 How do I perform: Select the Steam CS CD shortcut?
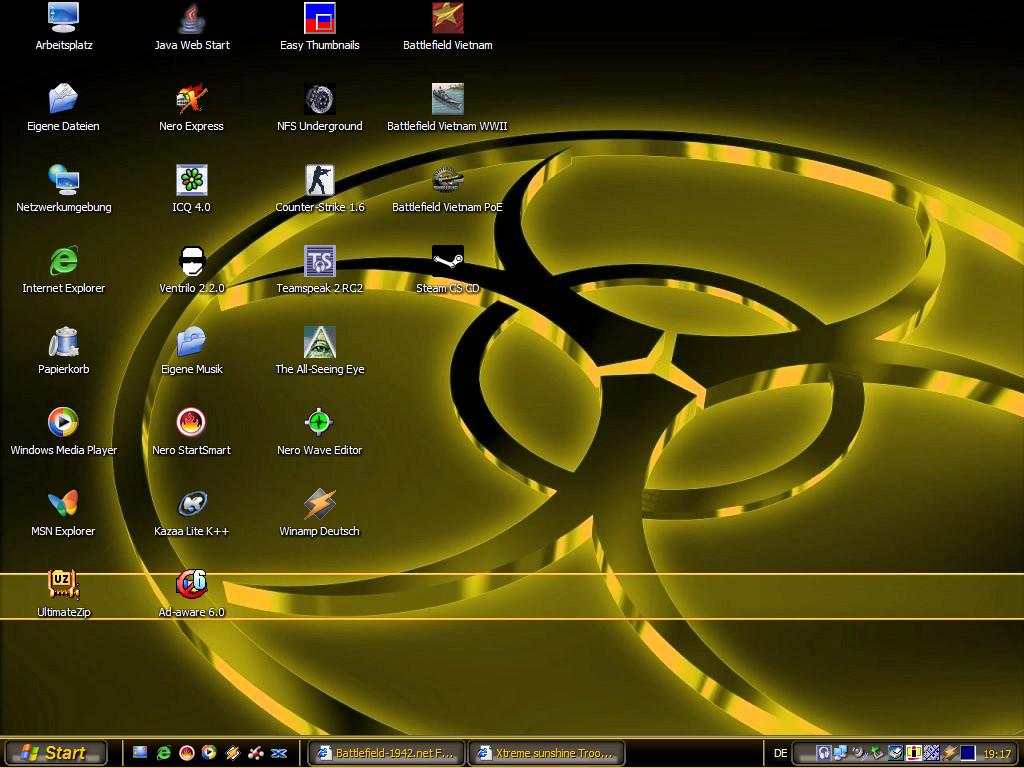[447, 270]
